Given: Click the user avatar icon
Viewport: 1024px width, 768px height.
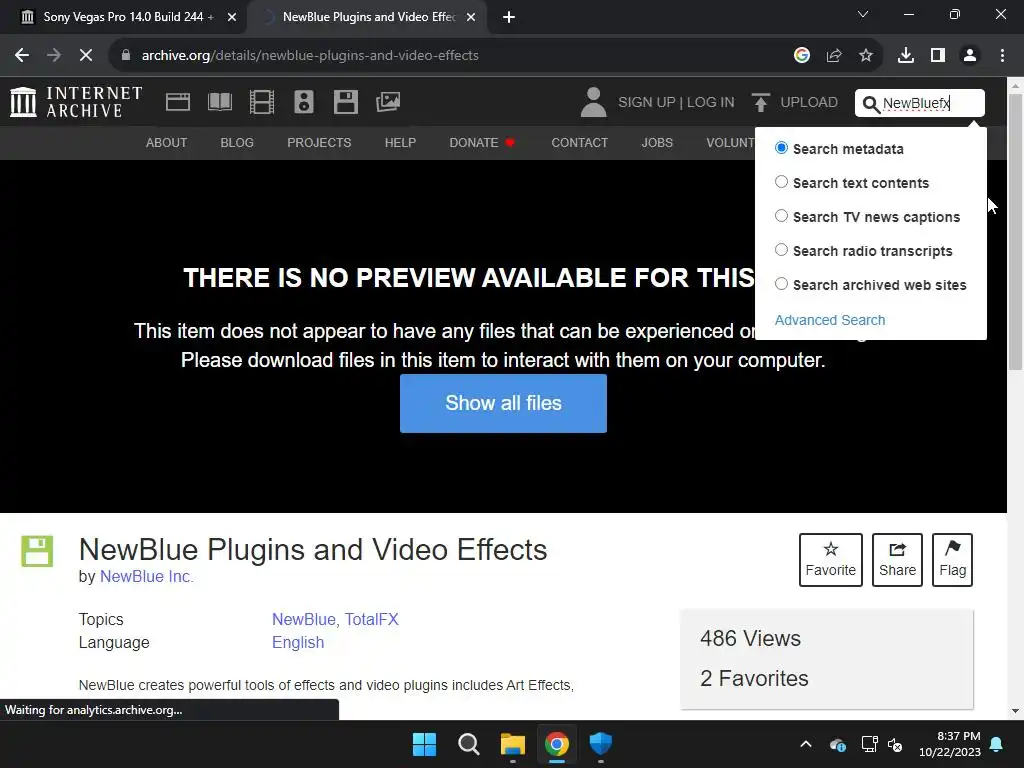Looking at the screenshot, I should click(x=593, y=102).
